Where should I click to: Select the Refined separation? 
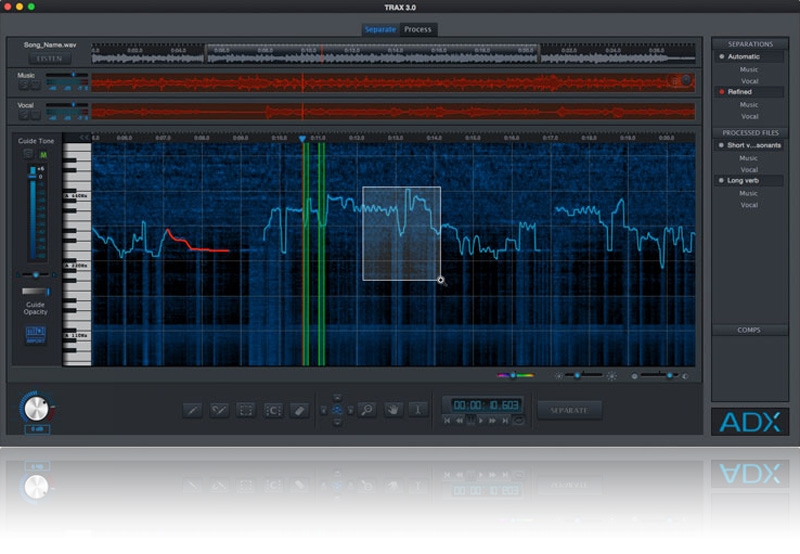[748, 92]
